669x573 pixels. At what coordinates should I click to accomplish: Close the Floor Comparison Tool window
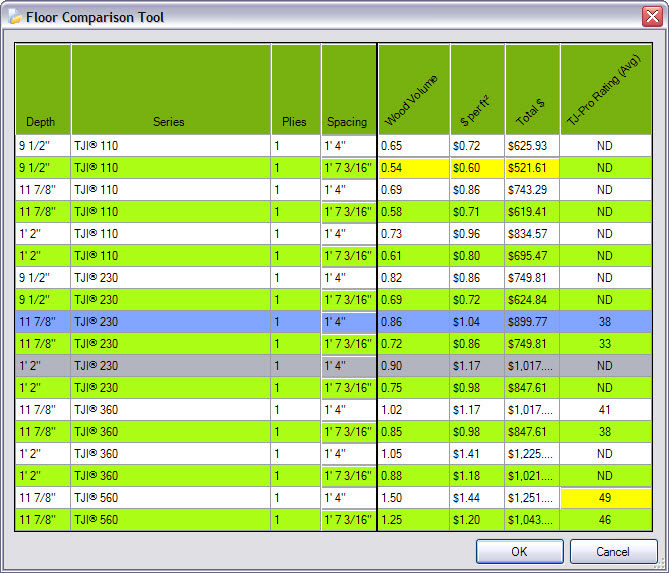pos(652,17)
